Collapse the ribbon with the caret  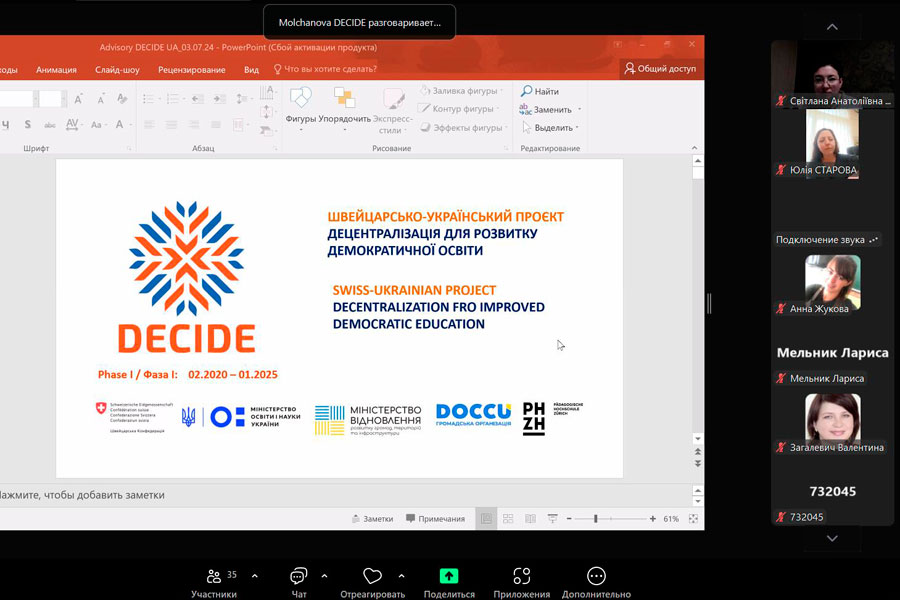click(x=695, y=148)
